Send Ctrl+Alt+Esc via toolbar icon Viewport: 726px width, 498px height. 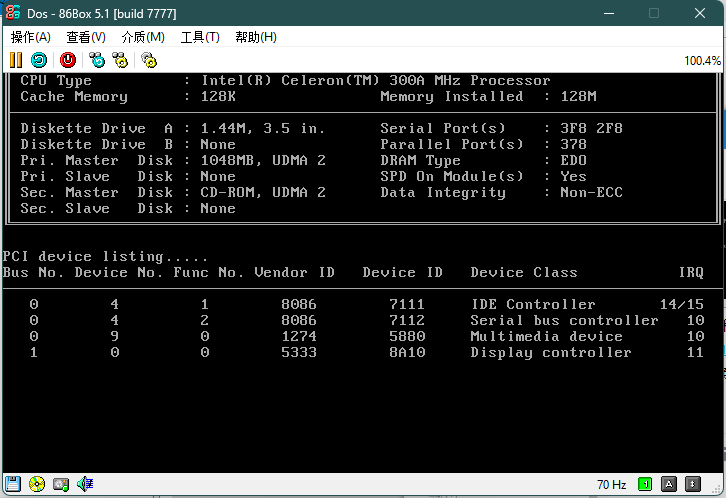click(120, 60)
